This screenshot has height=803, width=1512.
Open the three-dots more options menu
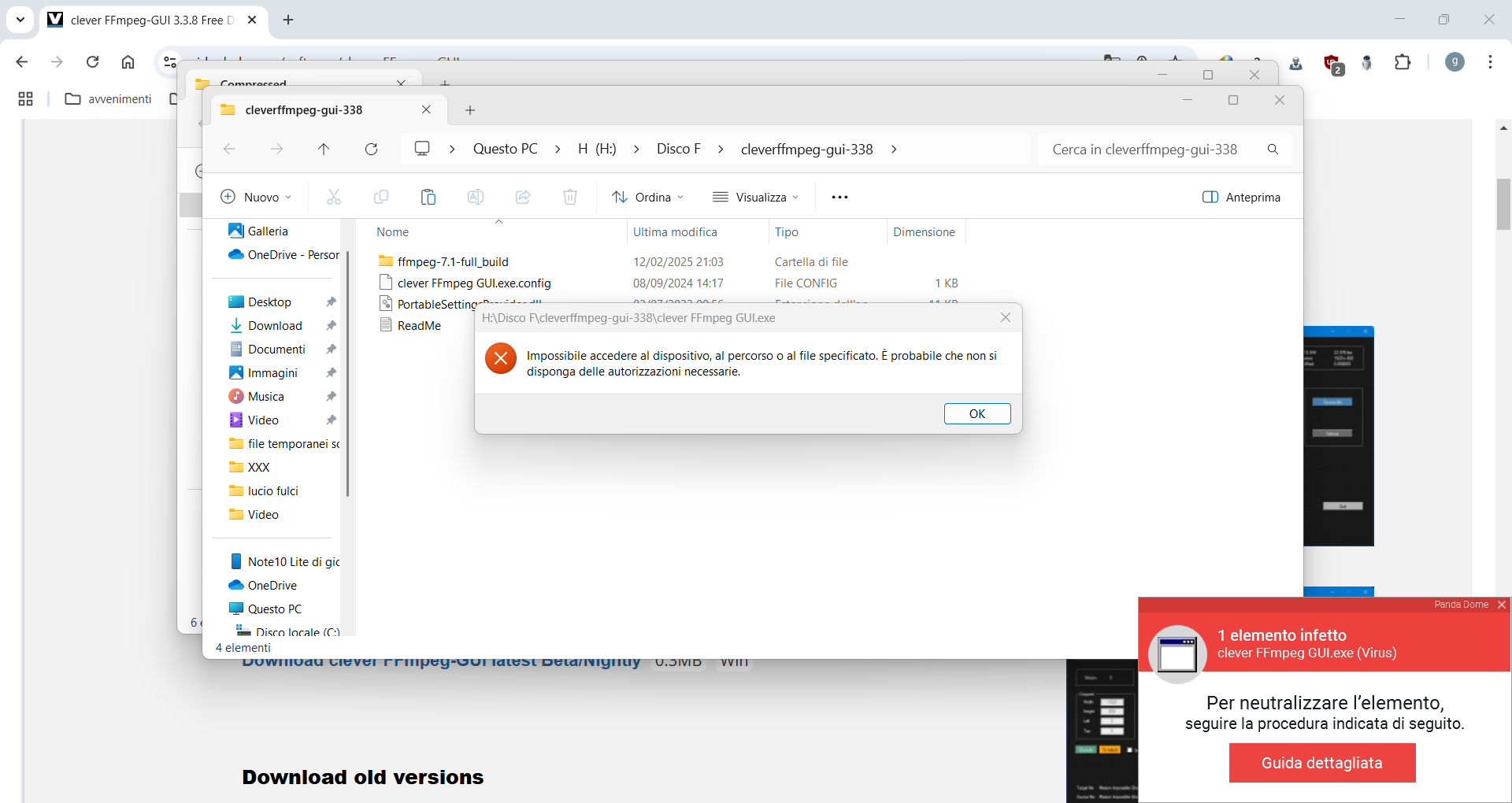(839, 197)
